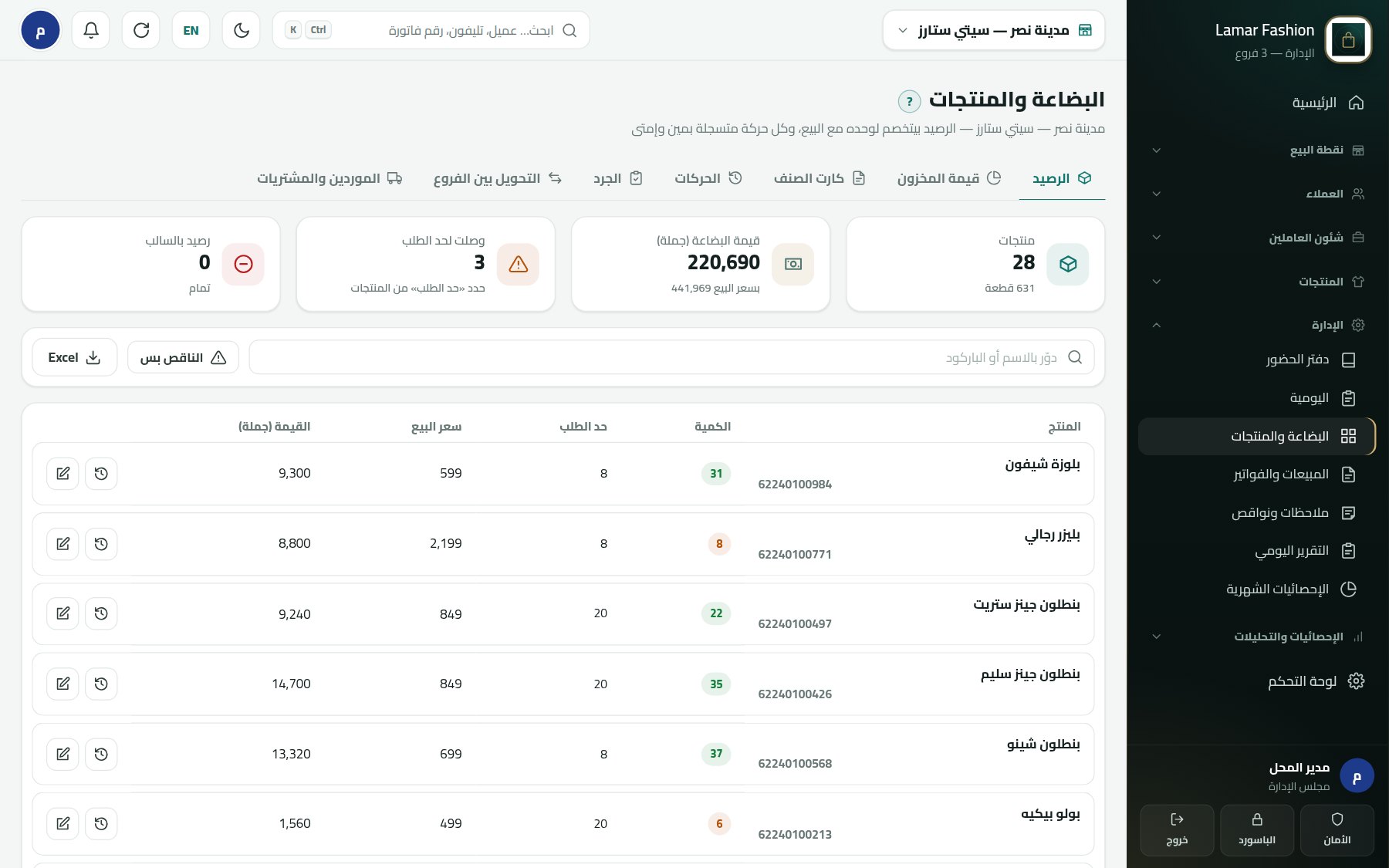Click the global search box in top bar
1389x868 pixels.
pos(431,30)
